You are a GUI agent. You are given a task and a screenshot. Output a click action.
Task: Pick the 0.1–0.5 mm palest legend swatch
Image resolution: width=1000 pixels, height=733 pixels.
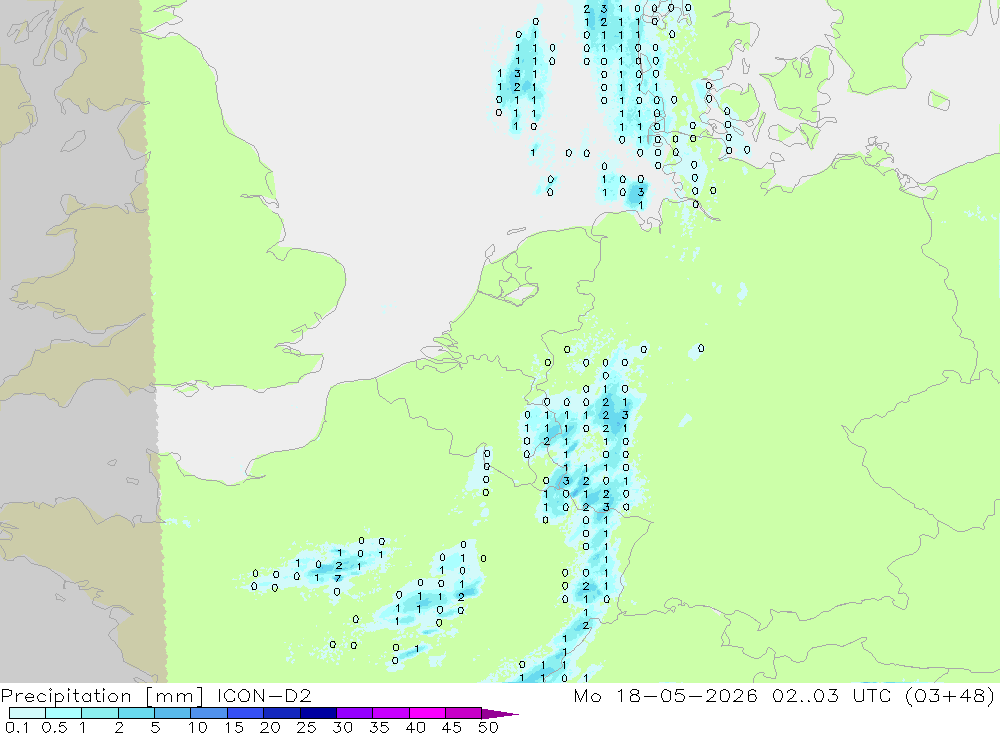27,713
